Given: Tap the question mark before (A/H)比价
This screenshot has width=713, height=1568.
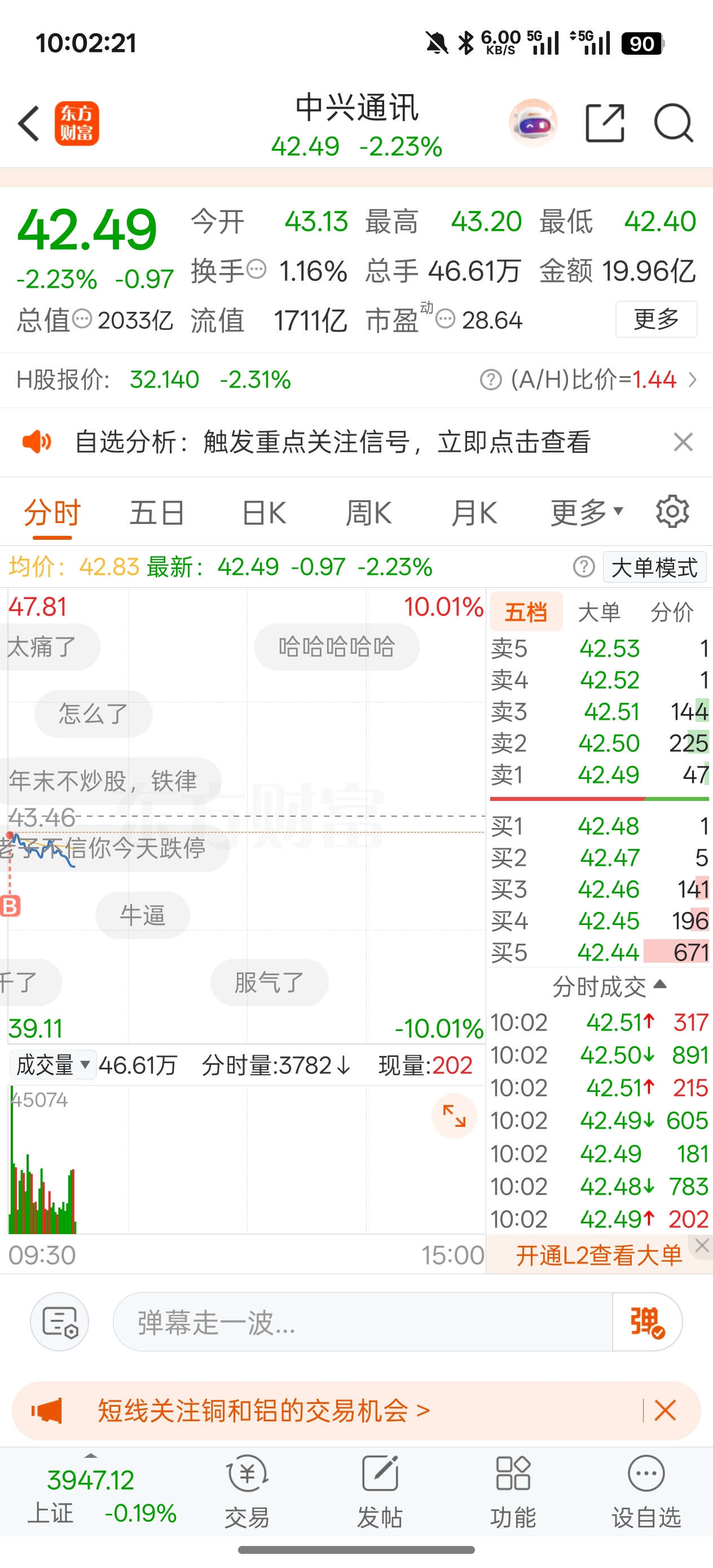Looking at the screenshot, I should pos(491,380).
